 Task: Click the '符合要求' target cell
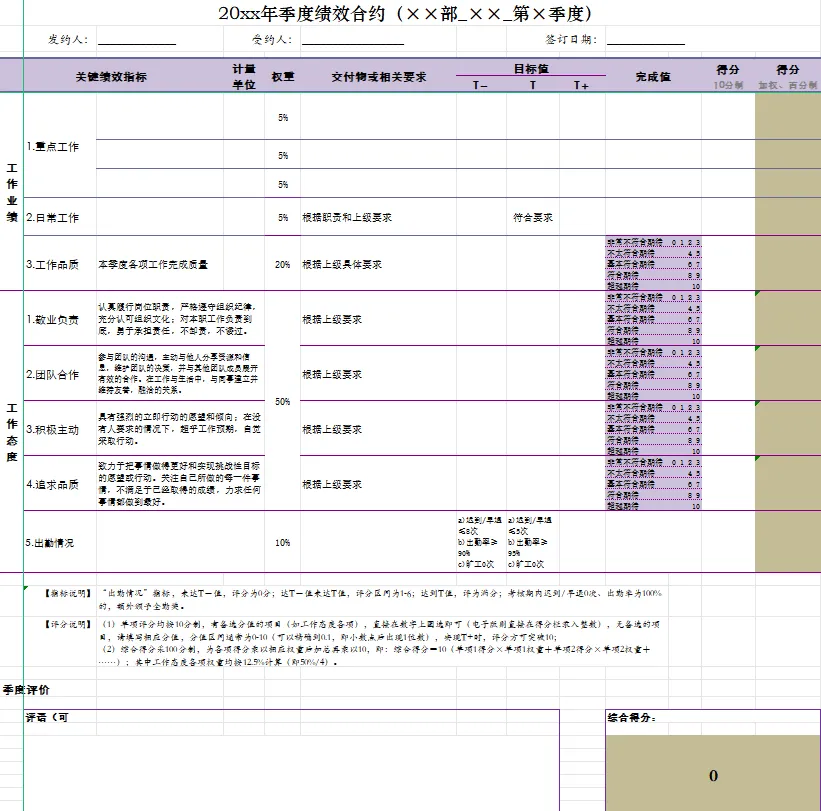tap(532, 217)
